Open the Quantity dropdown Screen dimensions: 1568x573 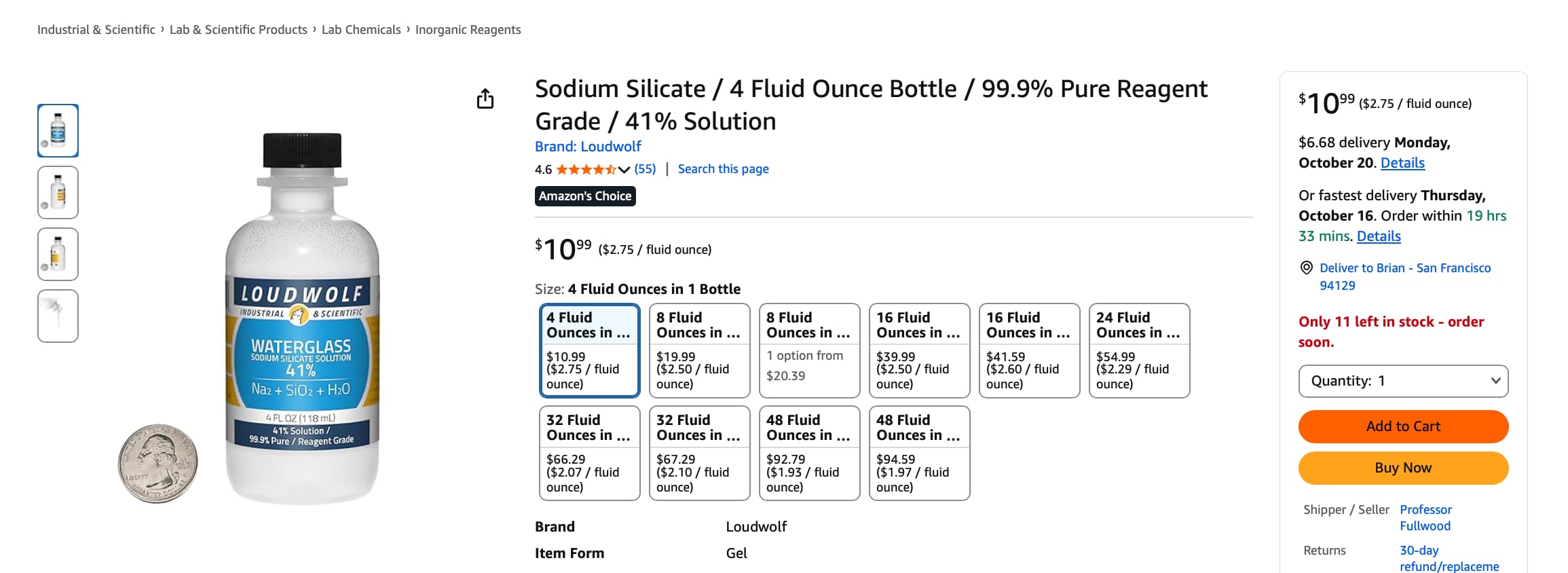tap(1402, 381)
